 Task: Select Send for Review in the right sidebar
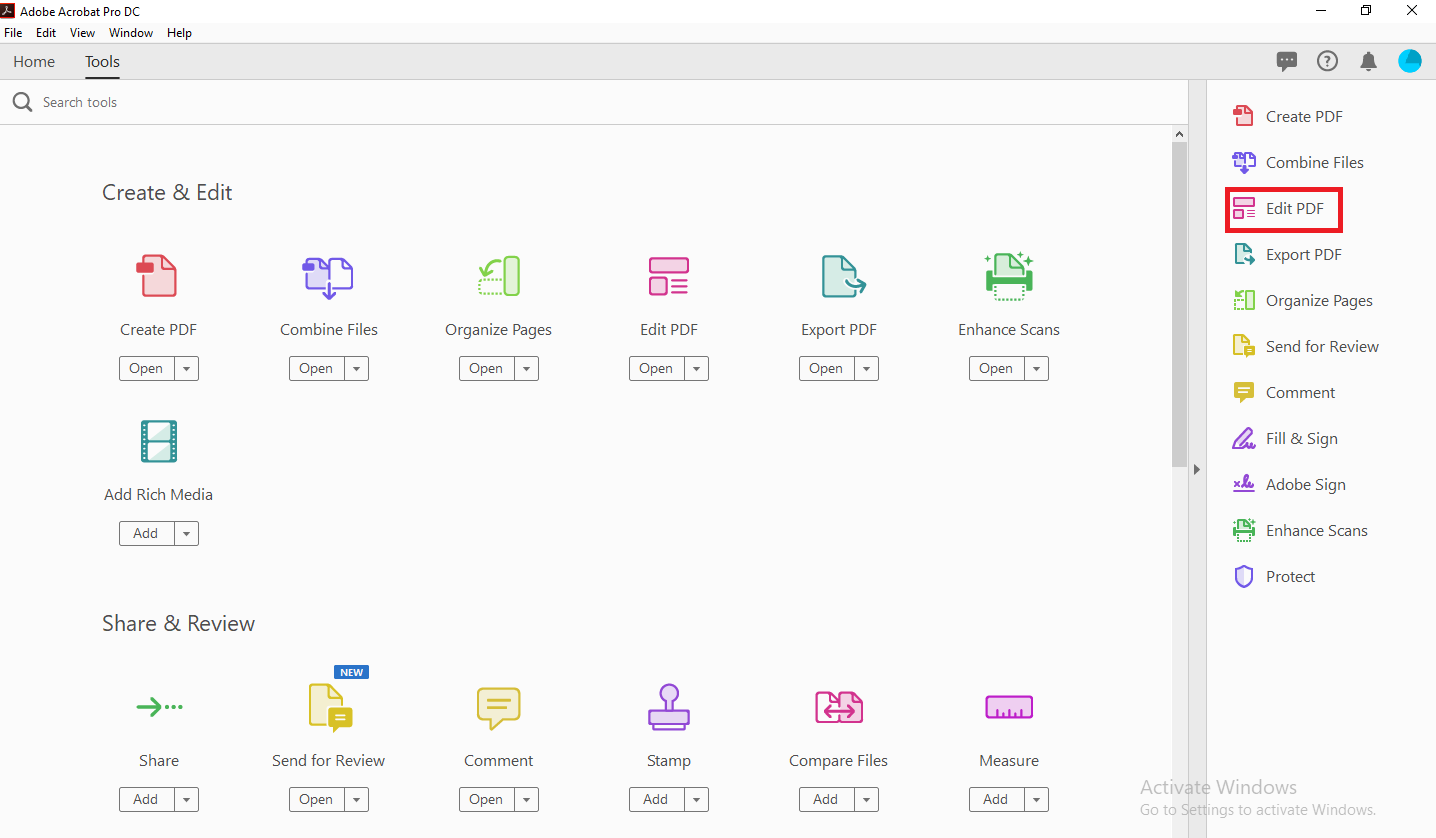pyautogui.click(x=1305, y=346)
